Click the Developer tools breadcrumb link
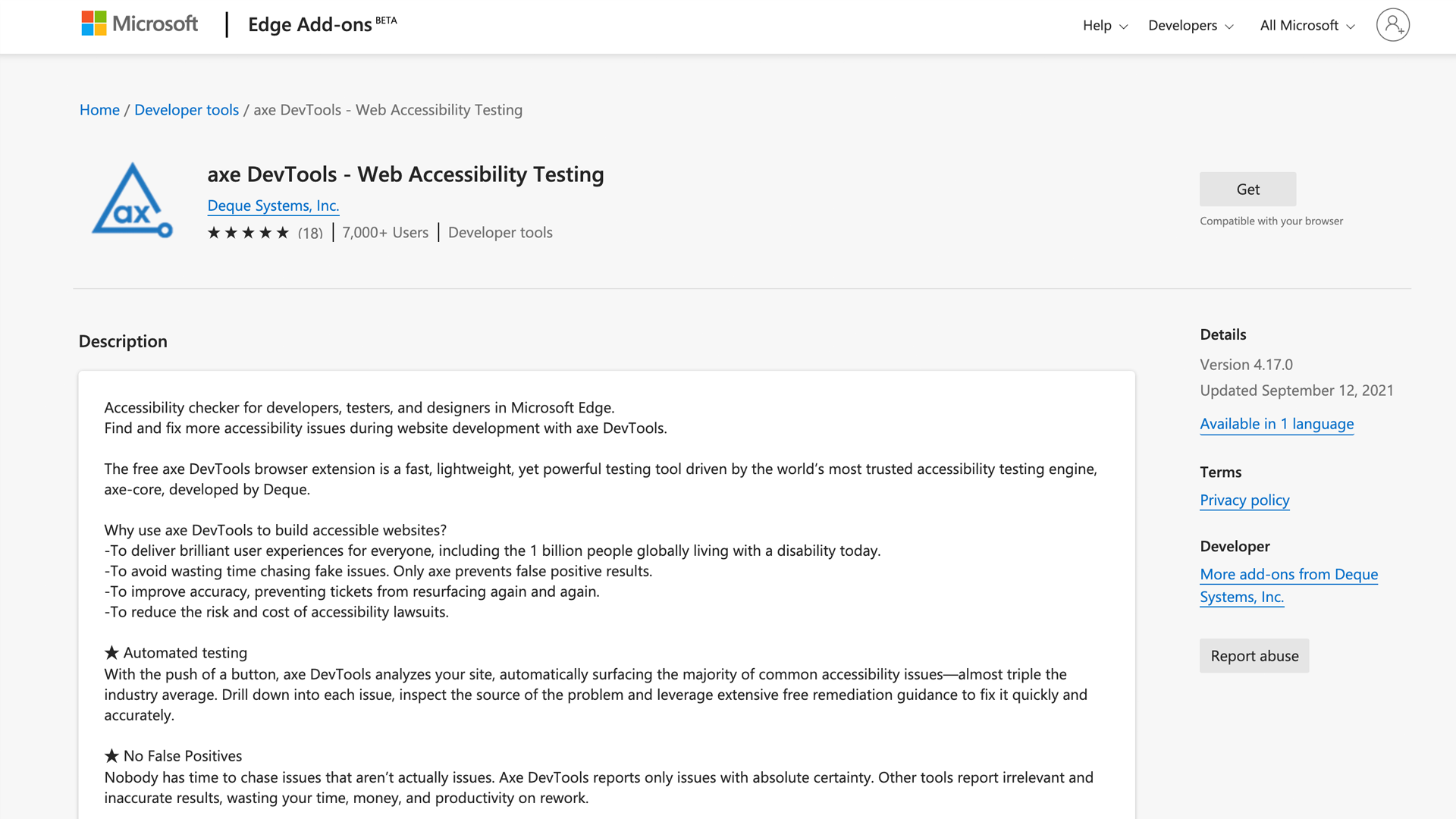This screenshot has width=1456, height=819. click(x=187, y=109)
